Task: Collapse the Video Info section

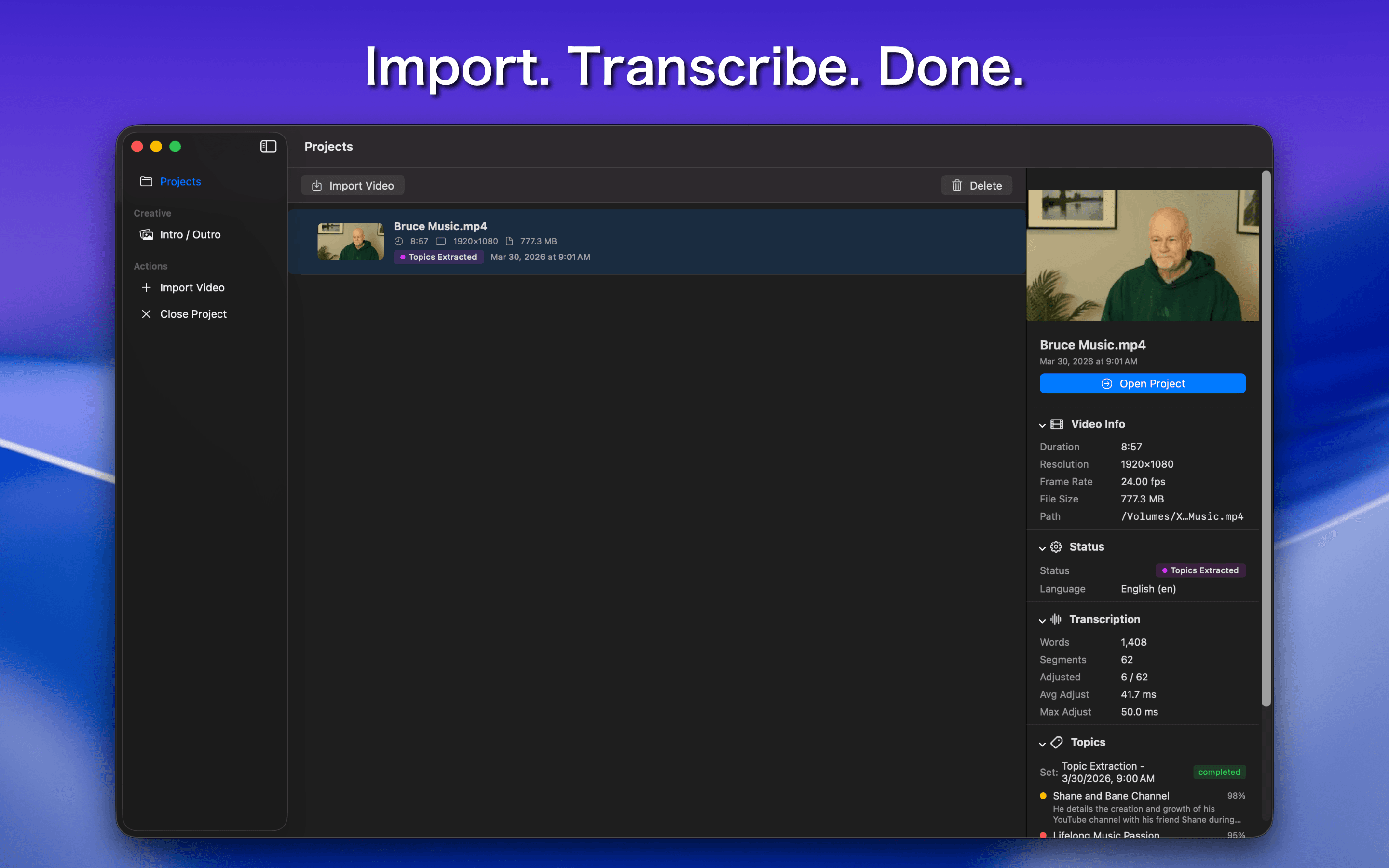Action: click(x=1043, y=425)
